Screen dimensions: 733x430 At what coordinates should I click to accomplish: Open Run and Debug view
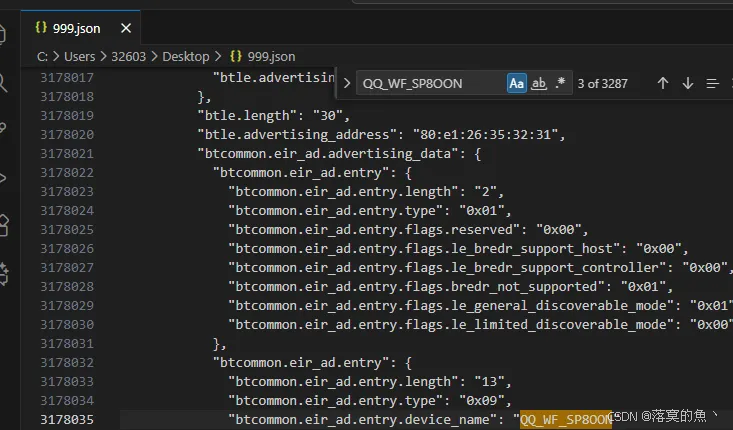click(3, 178)
